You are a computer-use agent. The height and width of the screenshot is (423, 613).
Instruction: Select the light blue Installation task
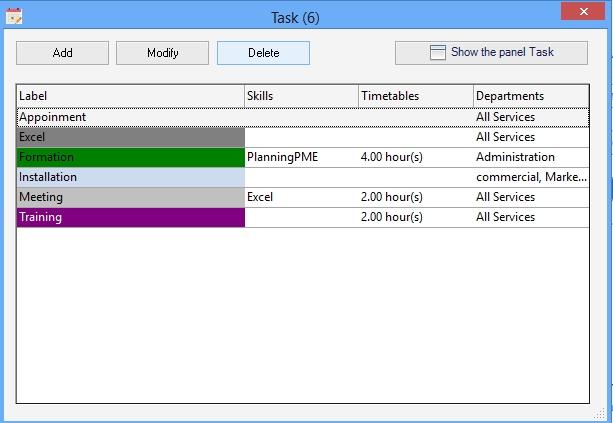[x=130, y=177]
